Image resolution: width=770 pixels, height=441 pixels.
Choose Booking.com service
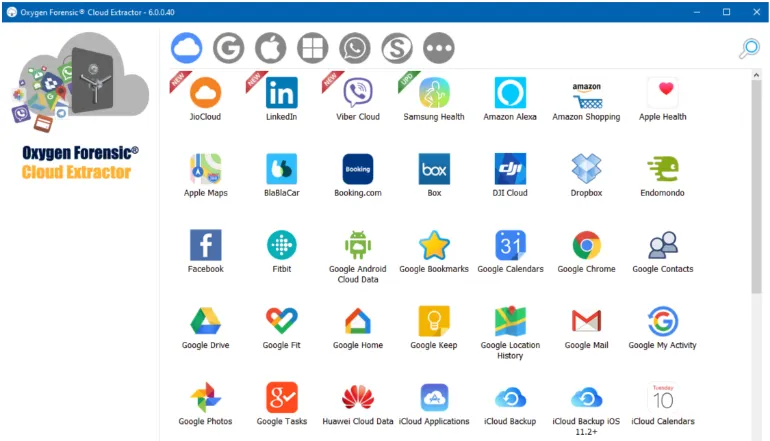[x=358, y=175]
